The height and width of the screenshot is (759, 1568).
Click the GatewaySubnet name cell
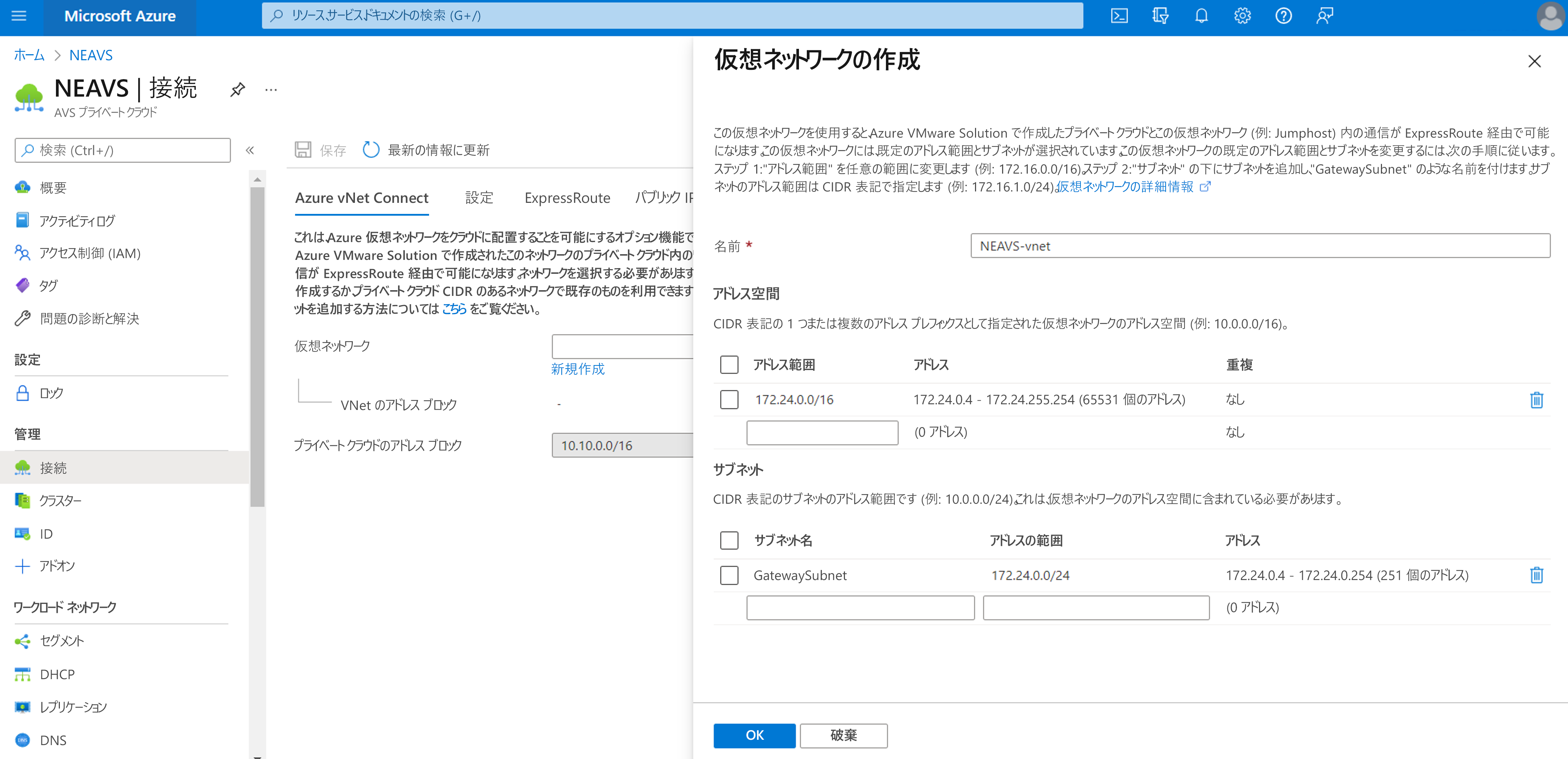[x=800, y=576]
